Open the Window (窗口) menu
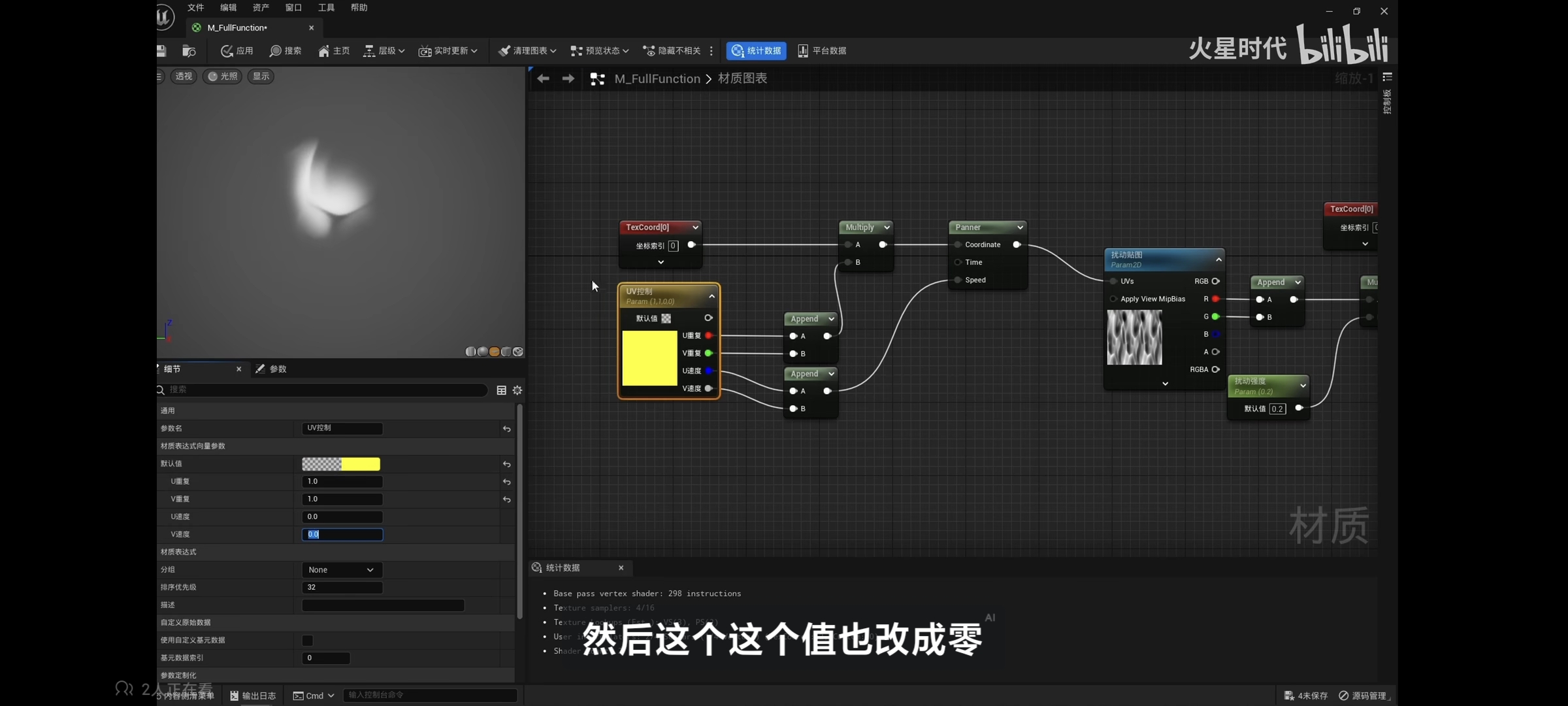This screenshot has height=706, width=1568. click(x=293, y=8)
